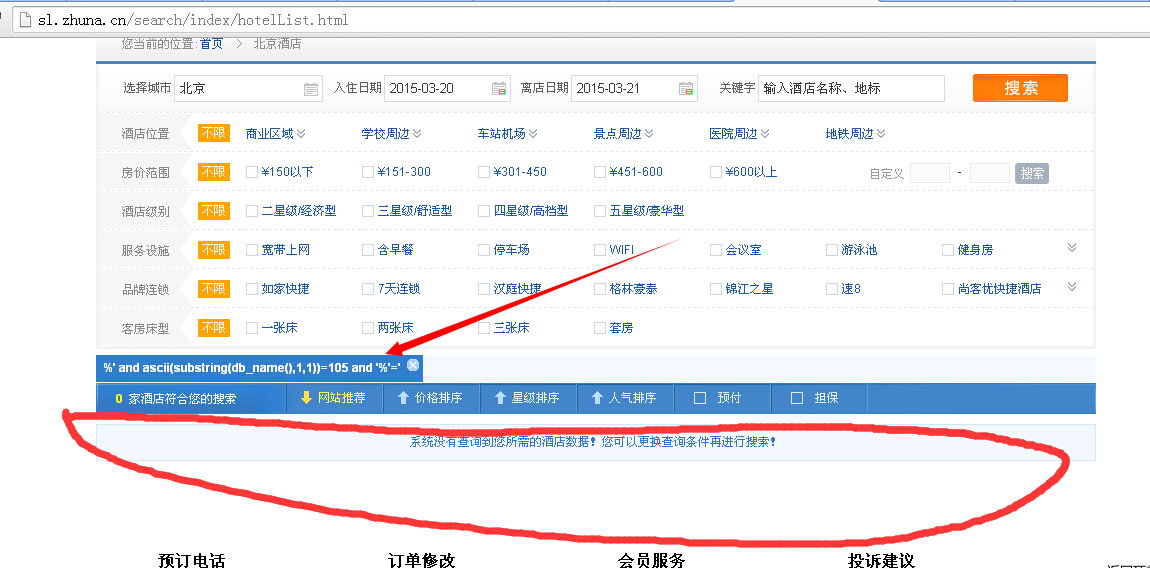Viewport: 1150px width, 568px height.
Task: Check the 二星级/经济型 checkbox
Action: click(252, 211)
